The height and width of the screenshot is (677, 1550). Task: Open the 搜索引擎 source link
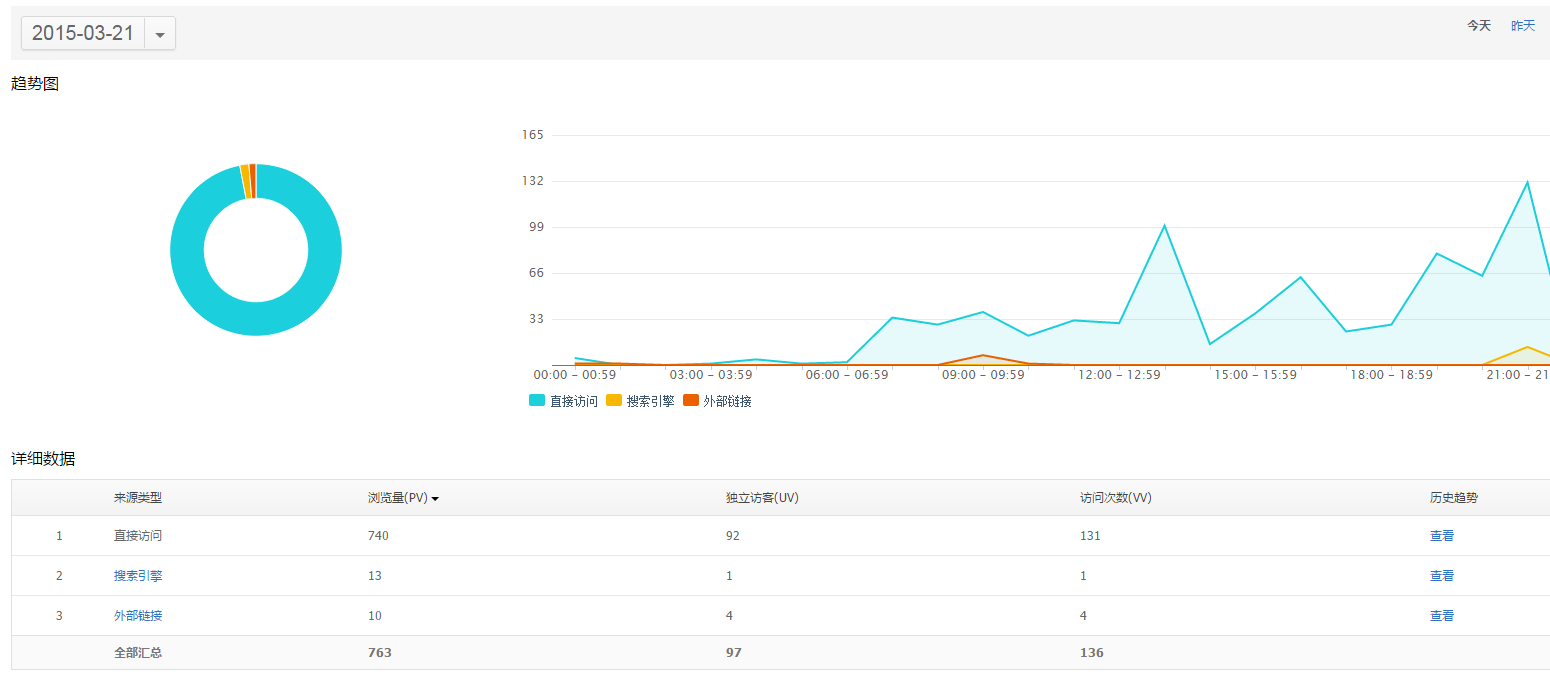click(x=138, y=576)
